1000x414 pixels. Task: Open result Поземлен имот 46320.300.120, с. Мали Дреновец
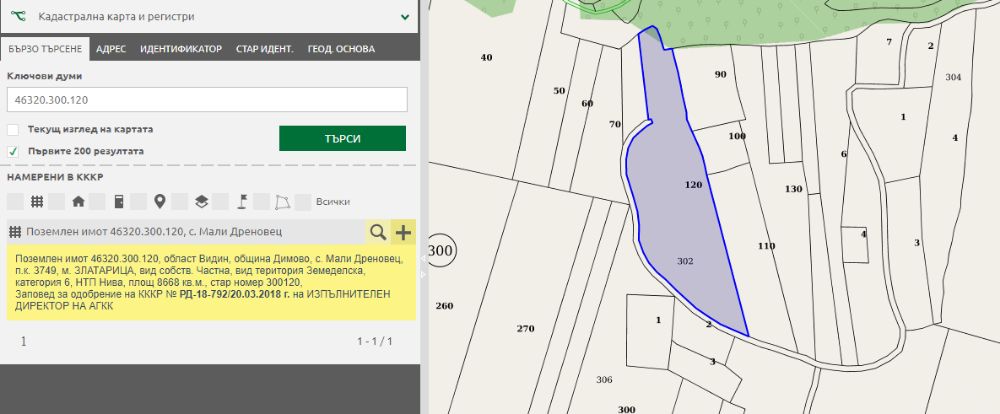tap(154, 232)
